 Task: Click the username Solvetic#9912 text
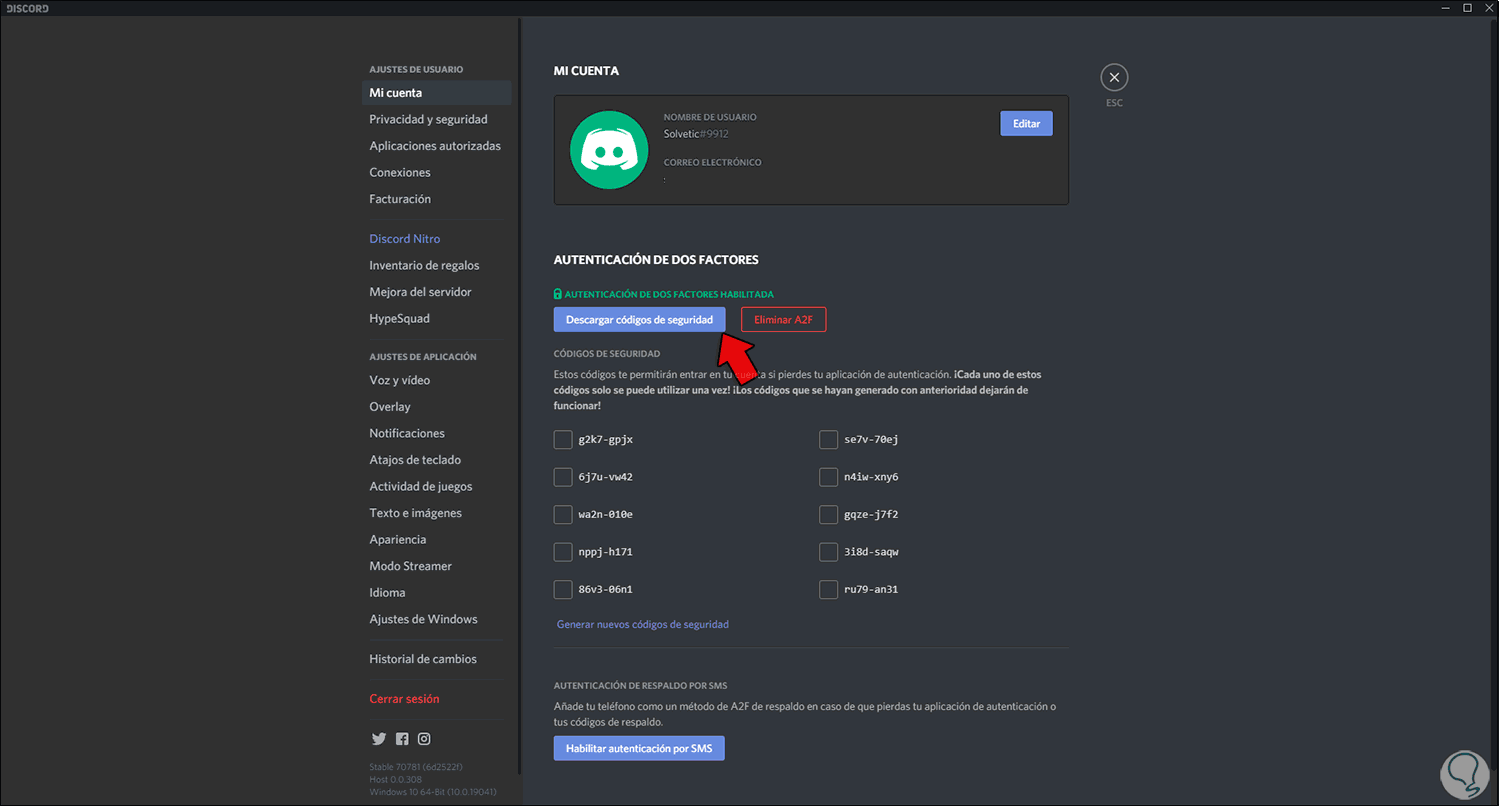click(696, 134)
